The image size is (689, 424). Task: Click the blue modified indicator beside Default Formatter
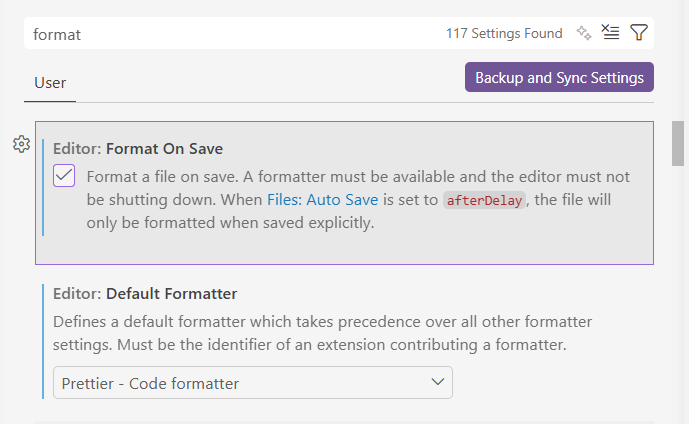[x=45, y=342]
